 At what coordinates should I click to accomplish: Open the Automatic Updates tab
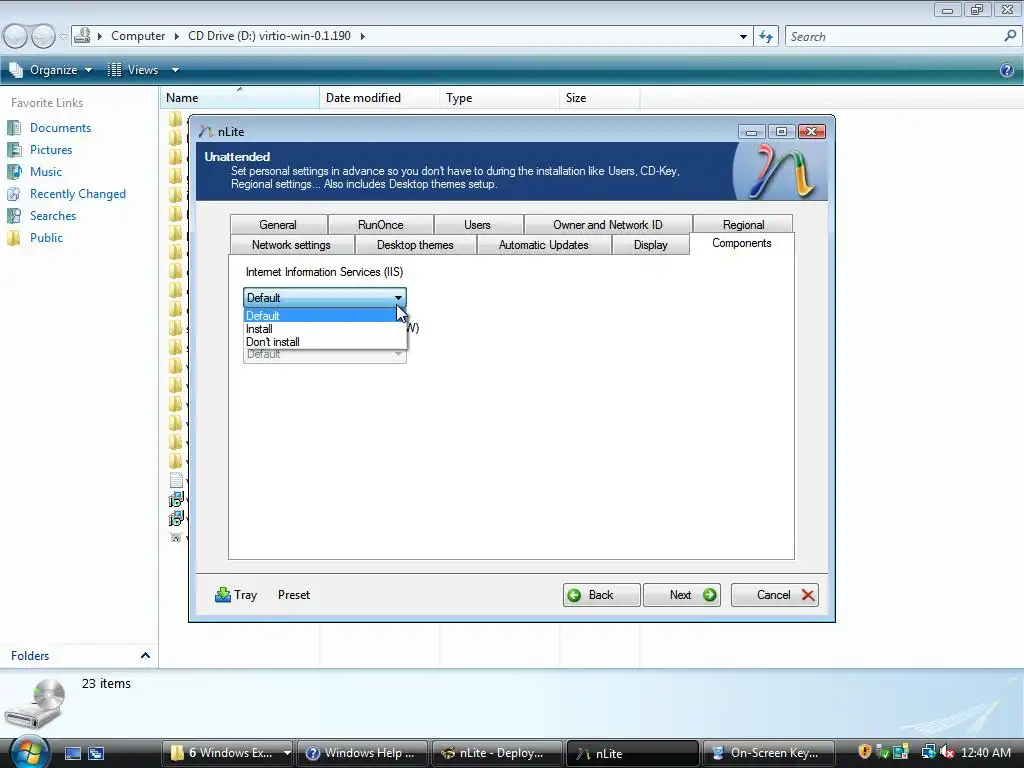pyautogui.click(x=543, y=245)
